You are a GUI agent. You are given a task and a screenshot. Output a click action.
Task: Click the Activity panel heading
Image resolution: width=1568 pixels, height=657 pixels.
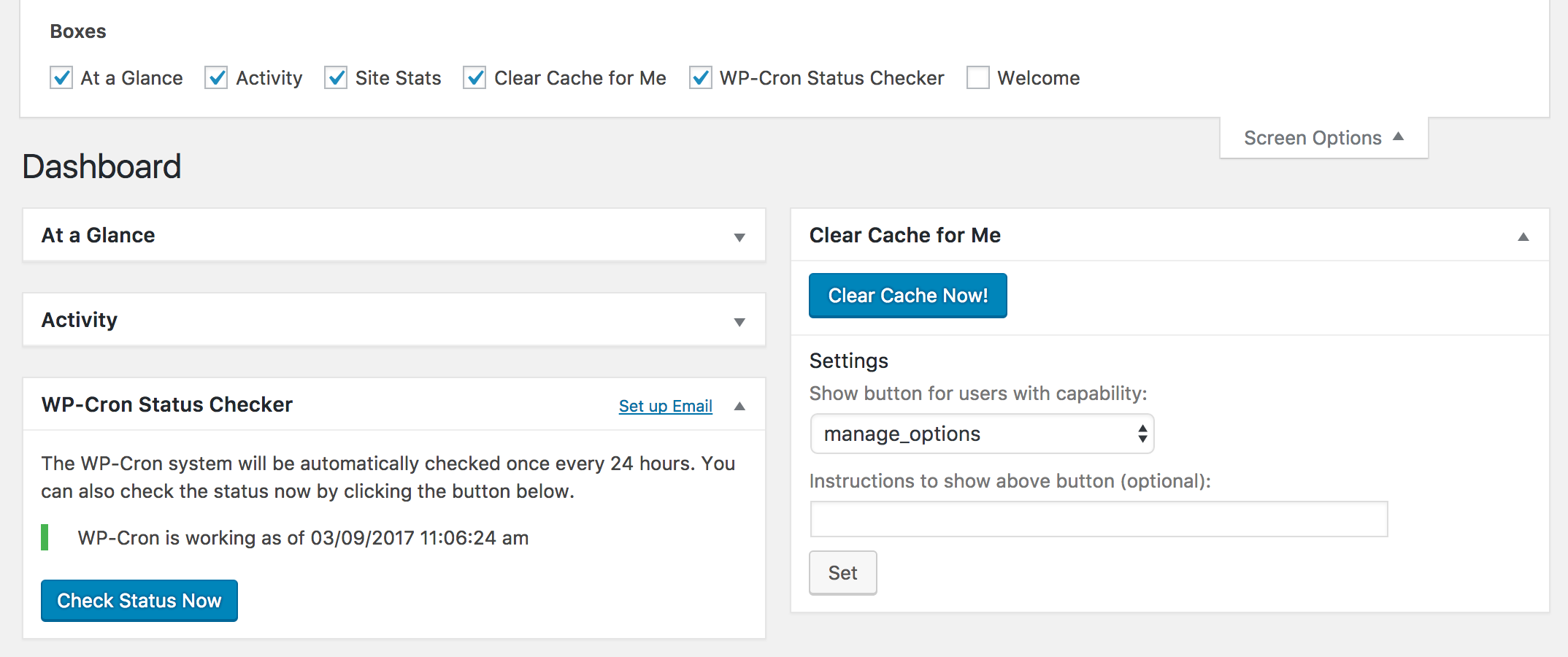(79, 320)
